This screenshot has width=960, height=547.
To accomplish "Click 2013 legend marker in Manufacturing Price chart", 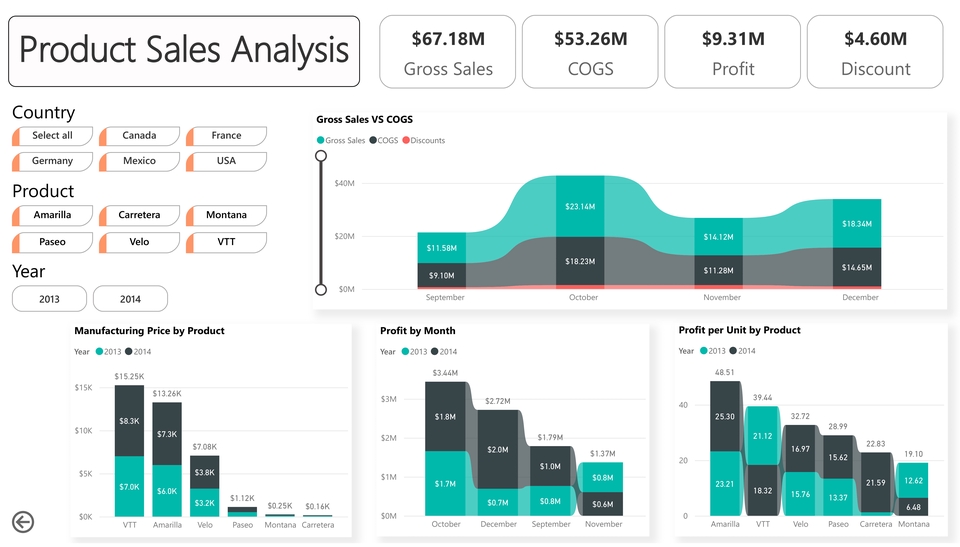I will 99,352.
